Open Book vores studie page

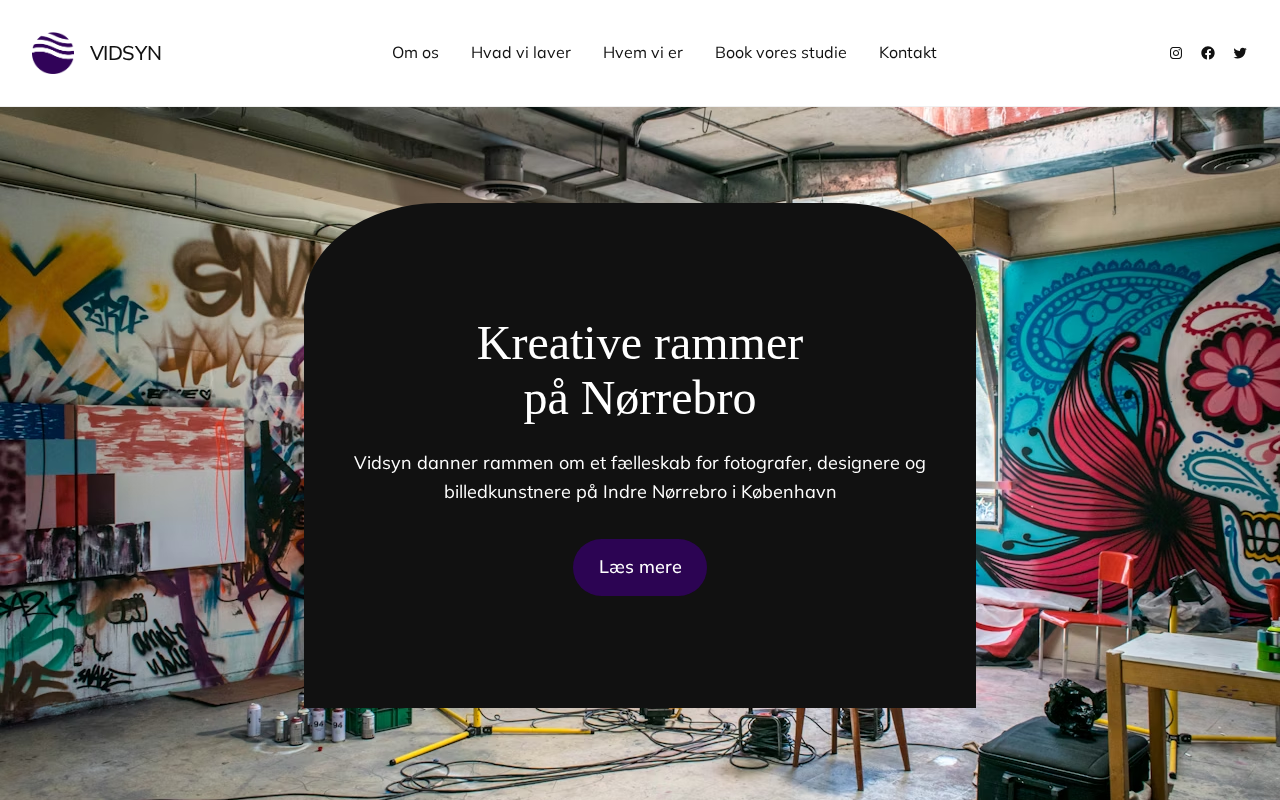tap(781, 53)
